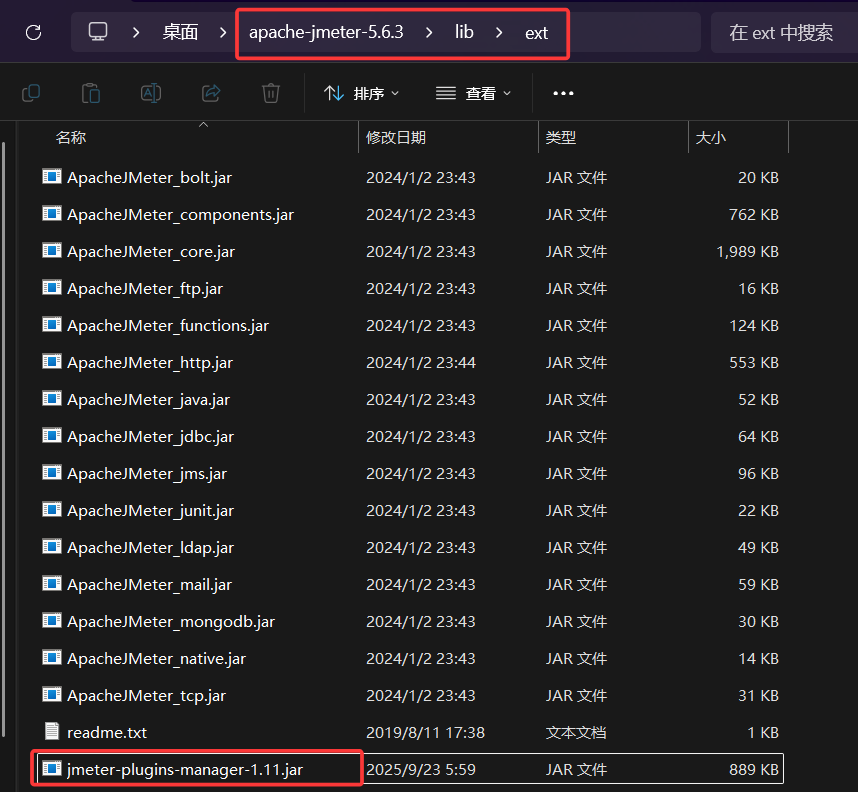Select the ApacheJMeter_core.jar file name
The width and height of the screenshot is (858, 792).
(x=151, y=252)
